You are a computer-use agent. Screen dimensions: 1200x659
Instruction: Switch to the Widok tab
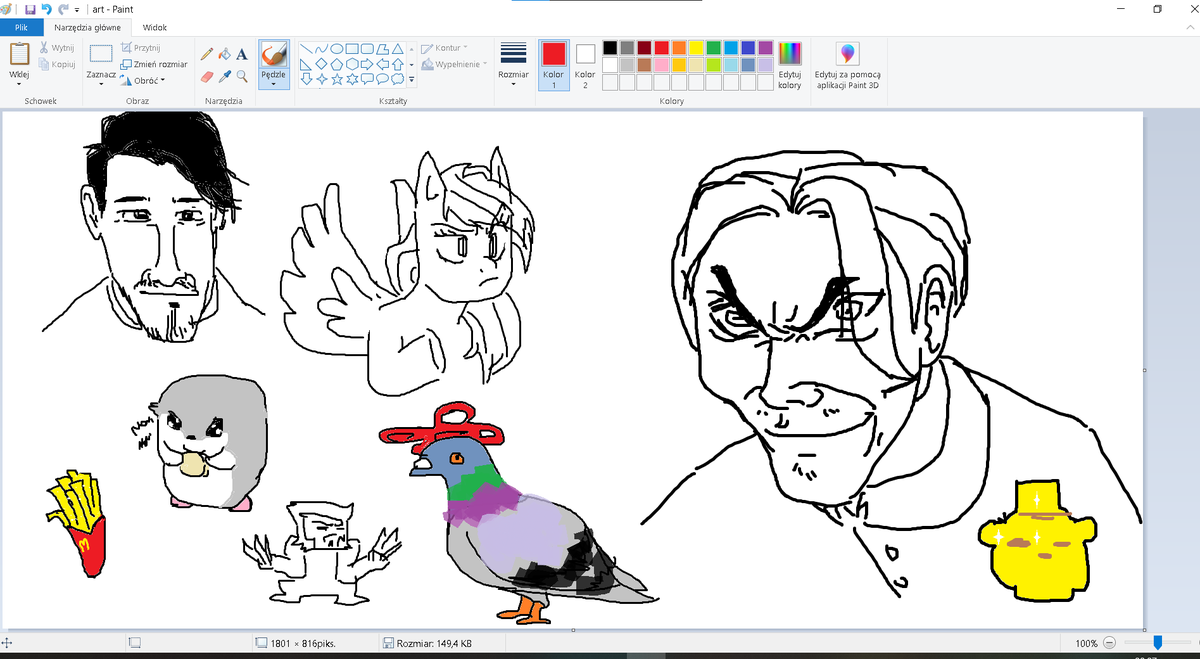click(x=155, y=28)
